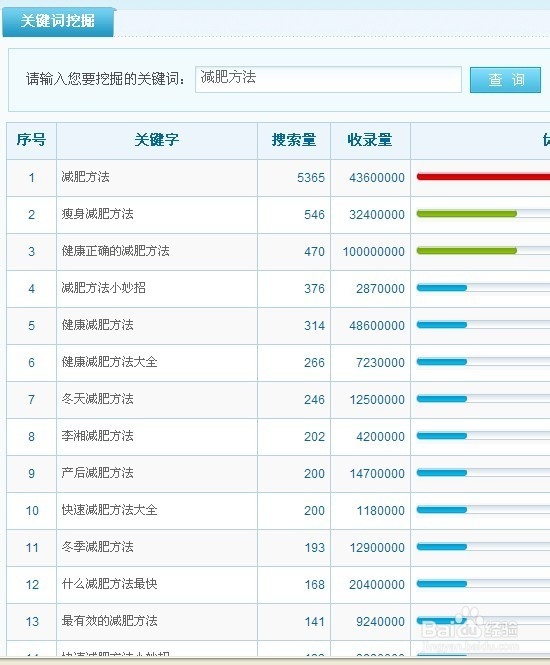Click the 查询 search button
The image size is (550, 665).
coord(505,80)
